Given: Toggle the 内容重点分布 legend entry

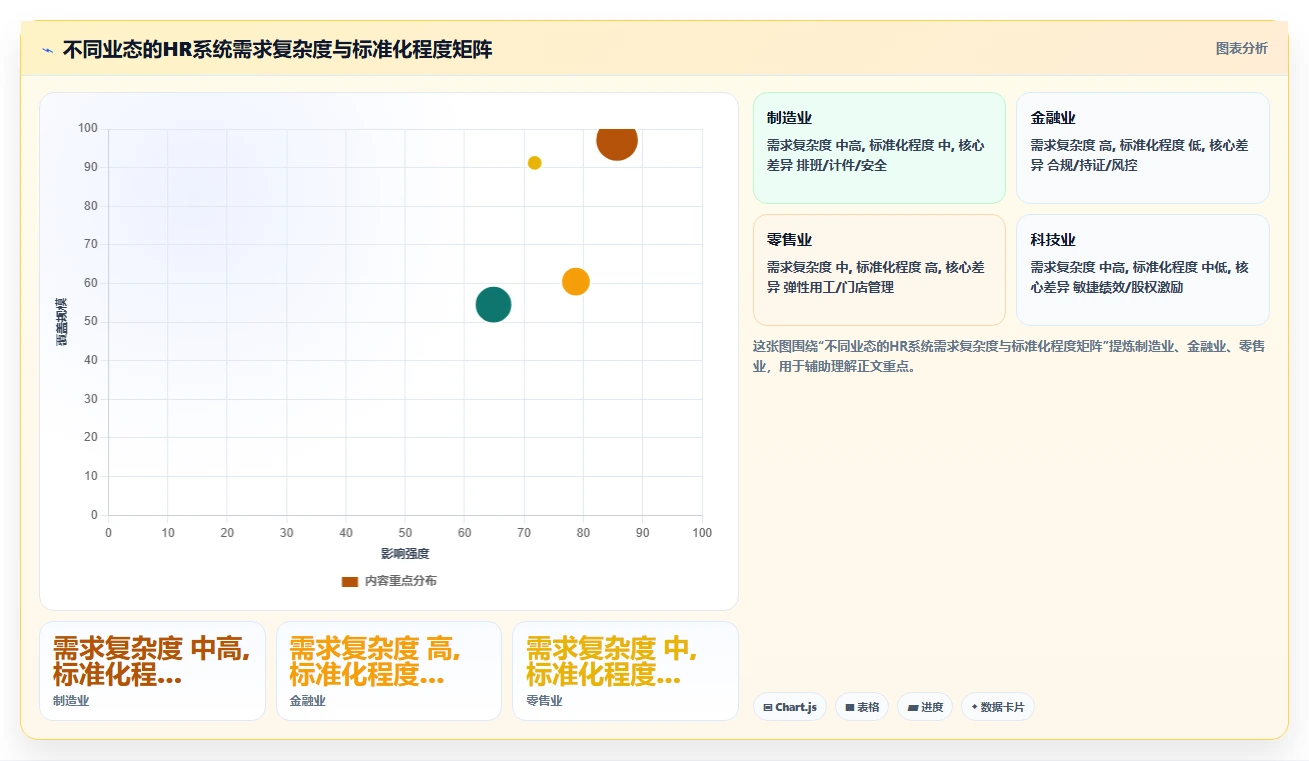Looking at the screenshot, I should pos(389,581).
